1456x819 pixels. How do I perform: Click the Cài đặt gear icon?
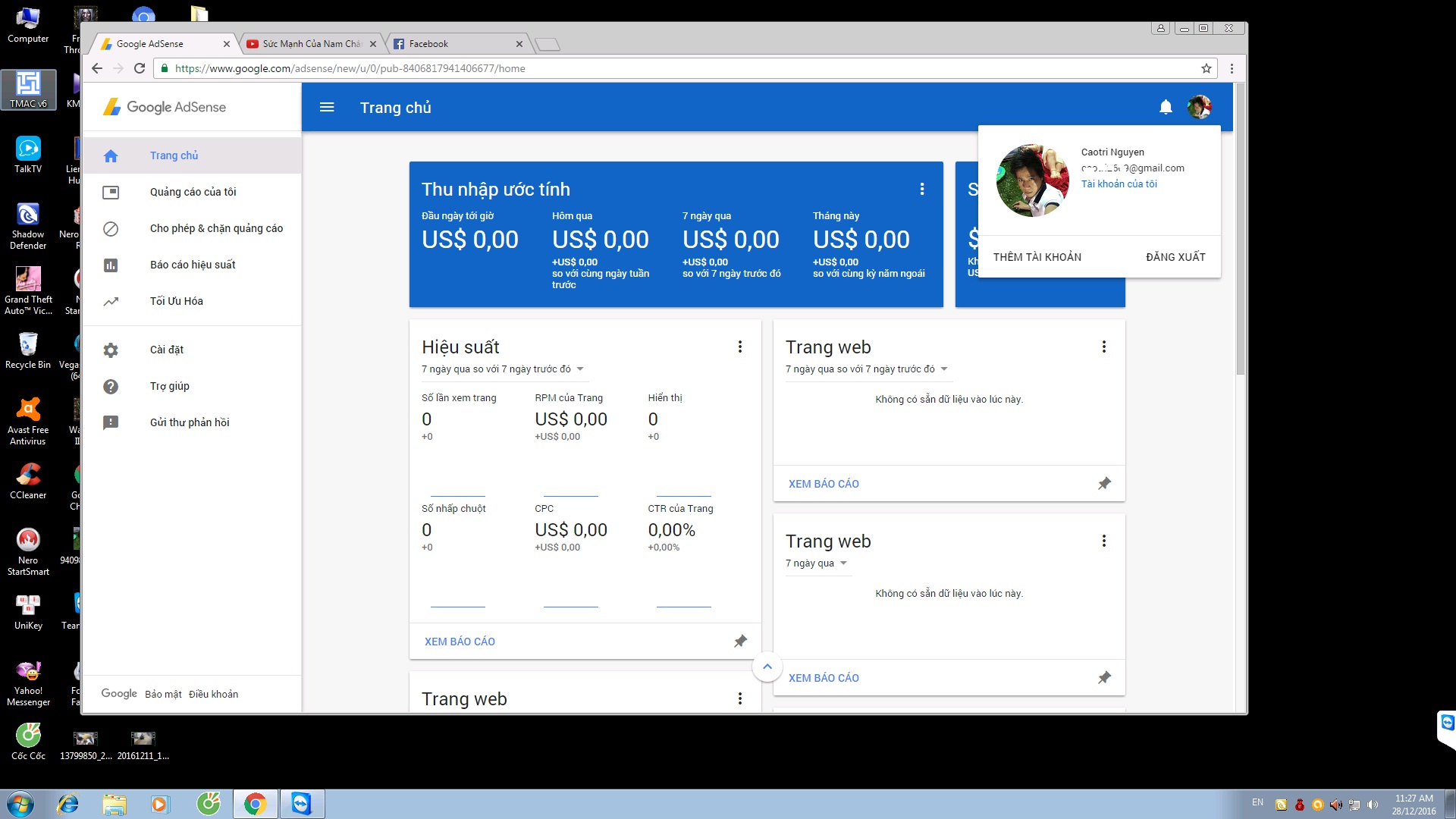111,350
